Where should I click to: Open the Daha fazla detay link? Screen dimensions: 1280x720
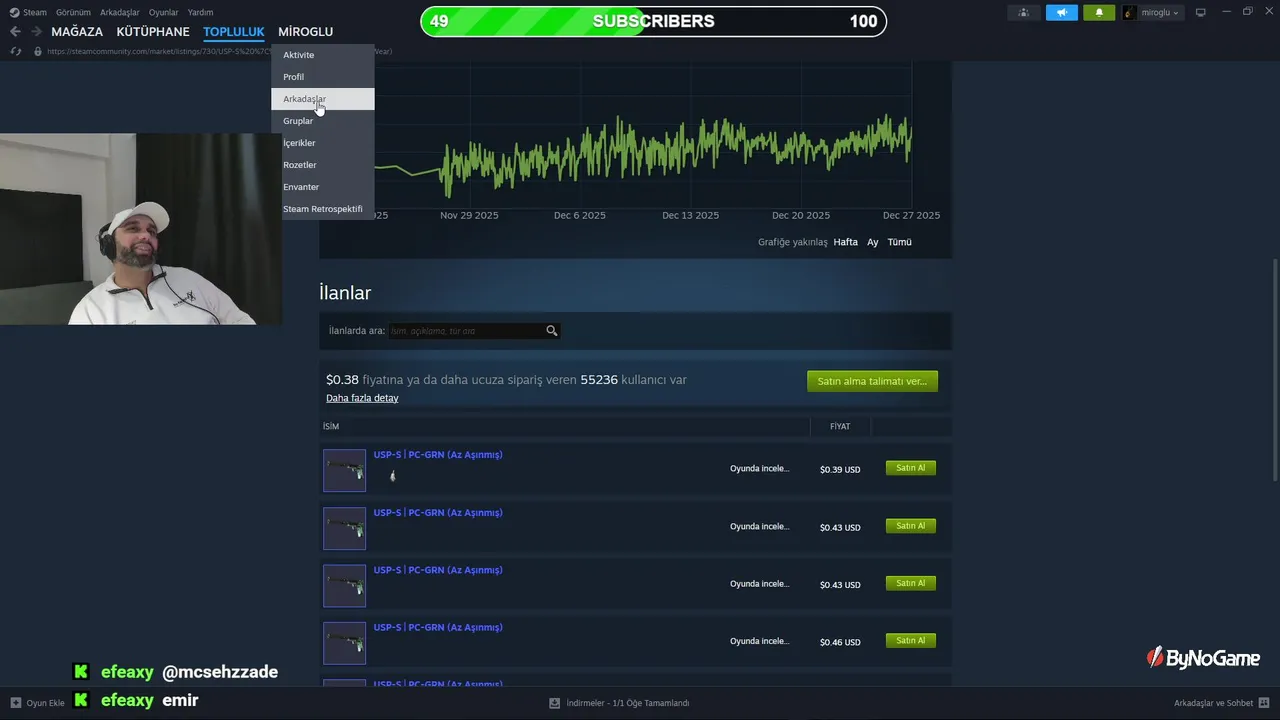pyautogui.click(x=362, y=398)
